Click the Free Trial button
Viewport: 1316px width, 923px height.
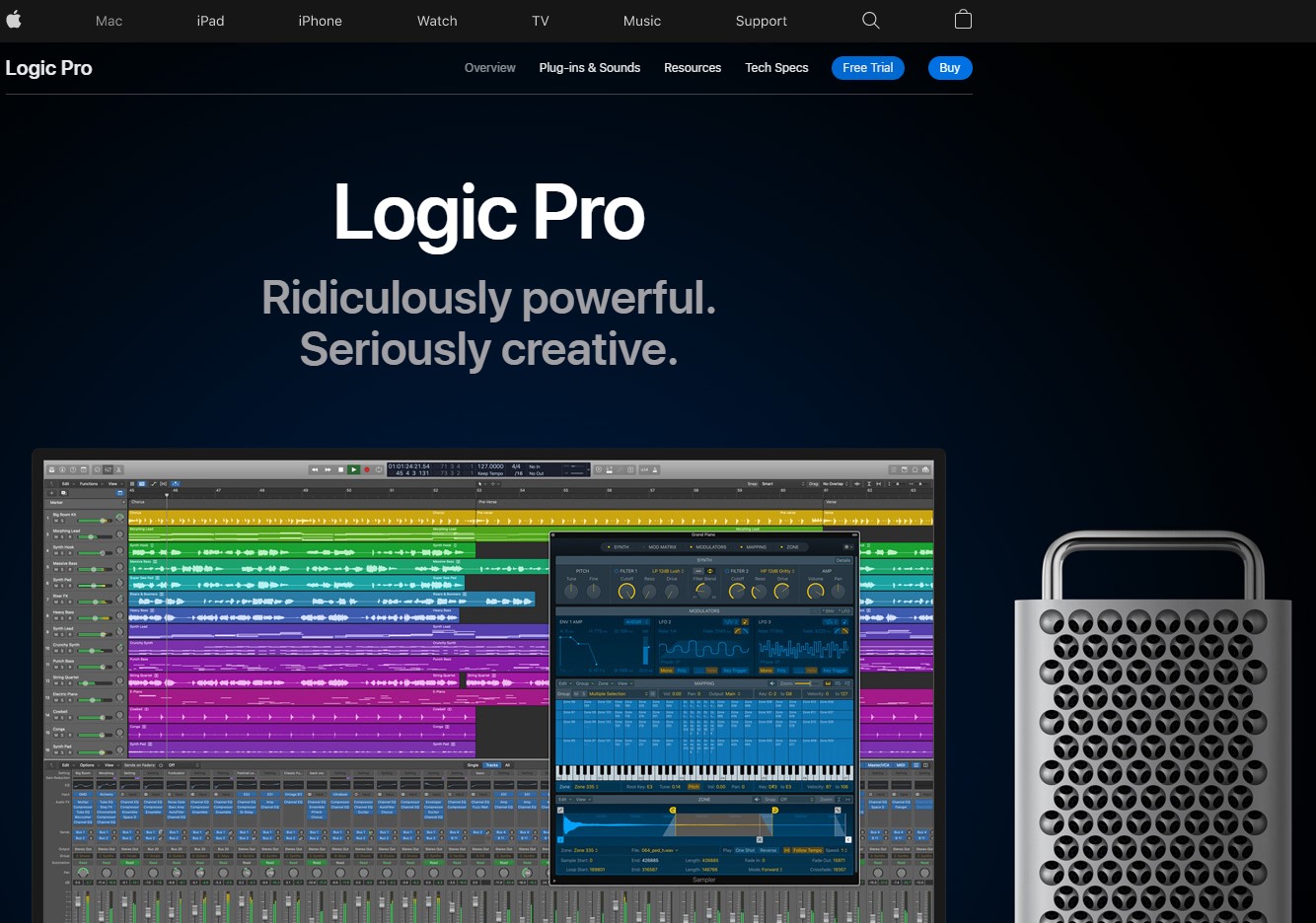point(868,68)
